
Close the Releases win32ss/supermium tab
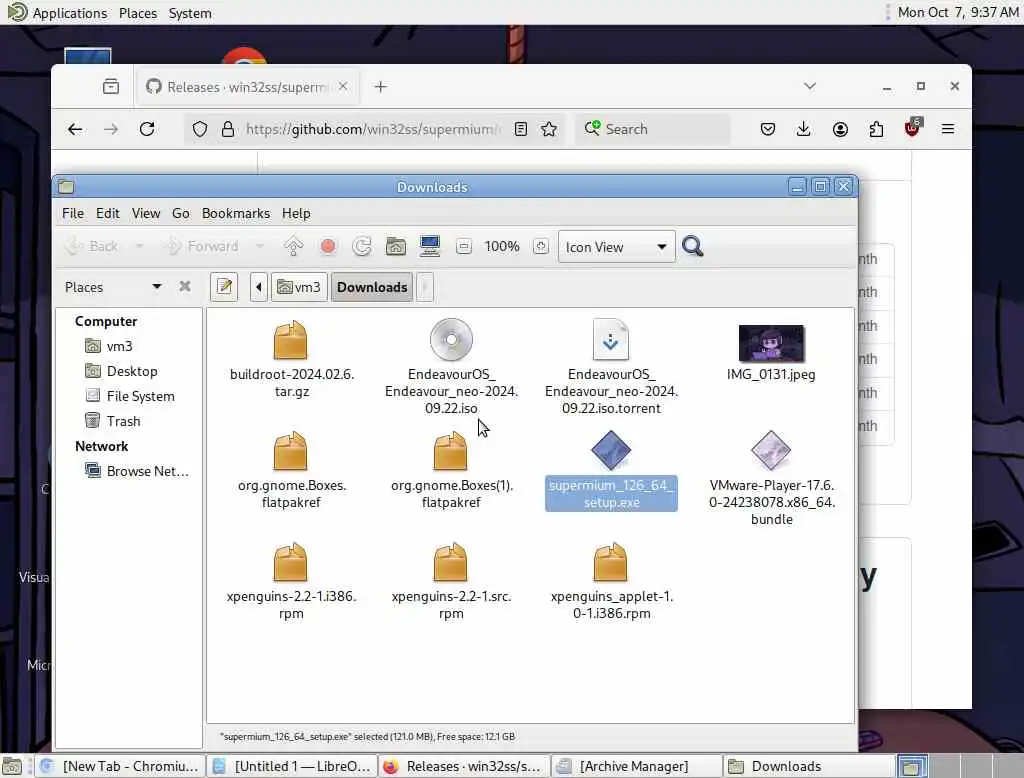tap(343, 86)
